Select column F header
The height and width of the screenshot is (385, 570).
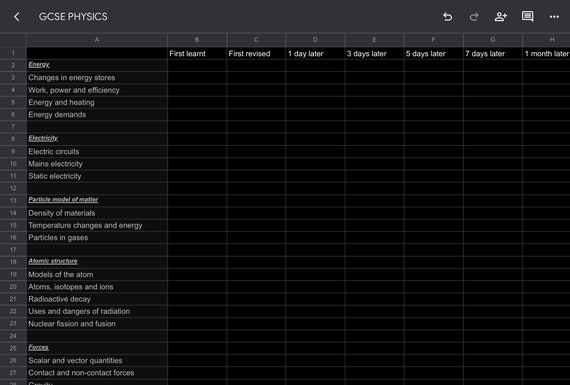(x=434, y=40)
